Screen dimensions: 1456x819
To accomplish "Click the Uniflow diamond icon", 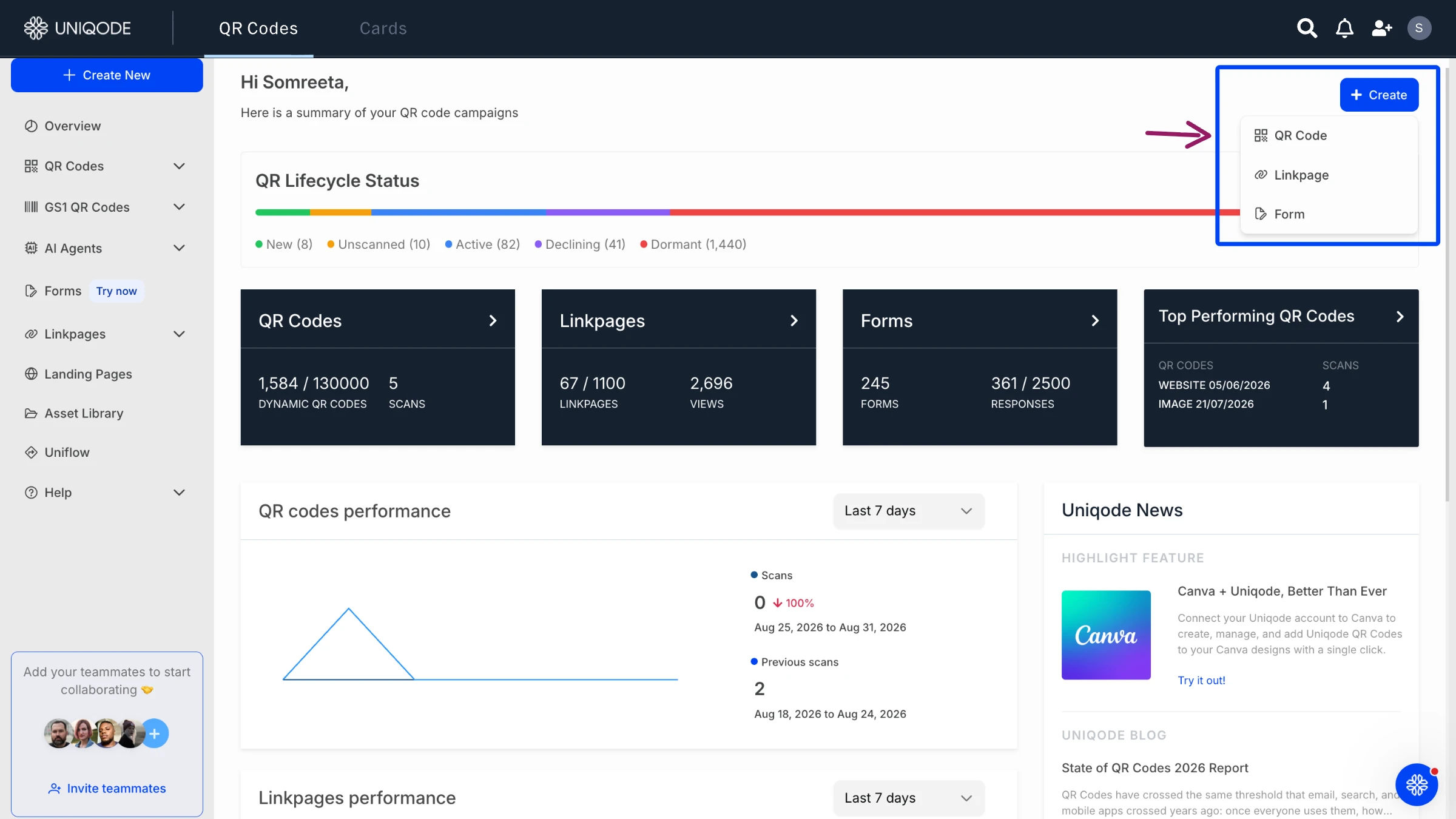I will [31, 453].
